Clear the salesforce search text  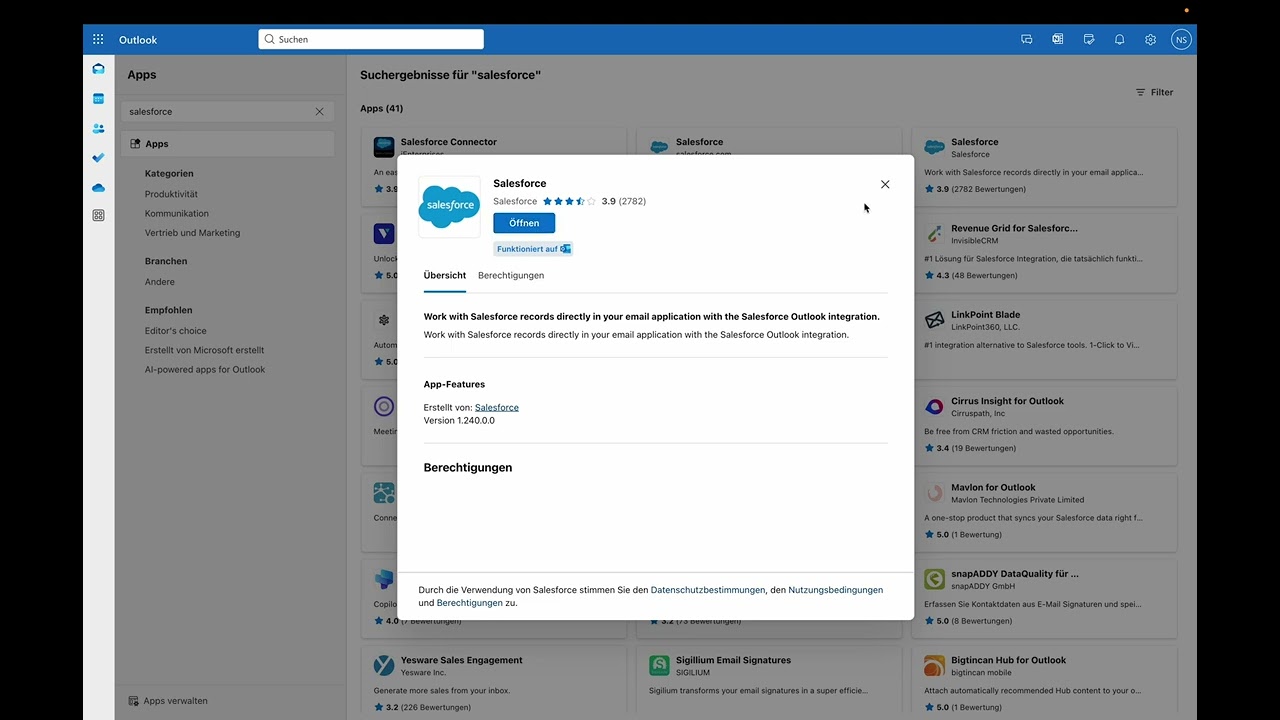[320, 112]
